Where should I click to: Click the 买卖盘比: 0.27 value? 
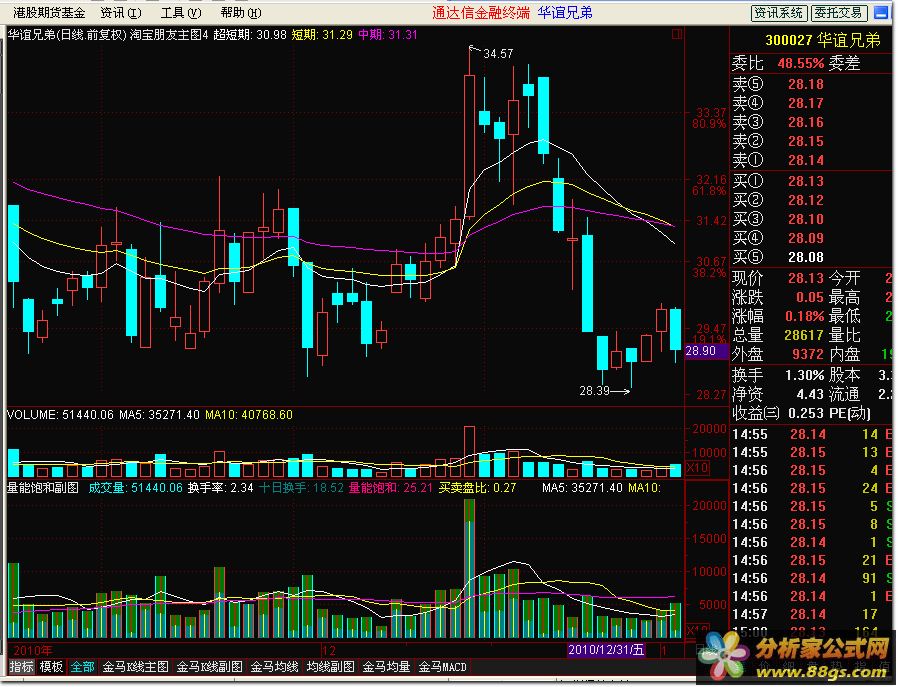click(x=477, y=488)
